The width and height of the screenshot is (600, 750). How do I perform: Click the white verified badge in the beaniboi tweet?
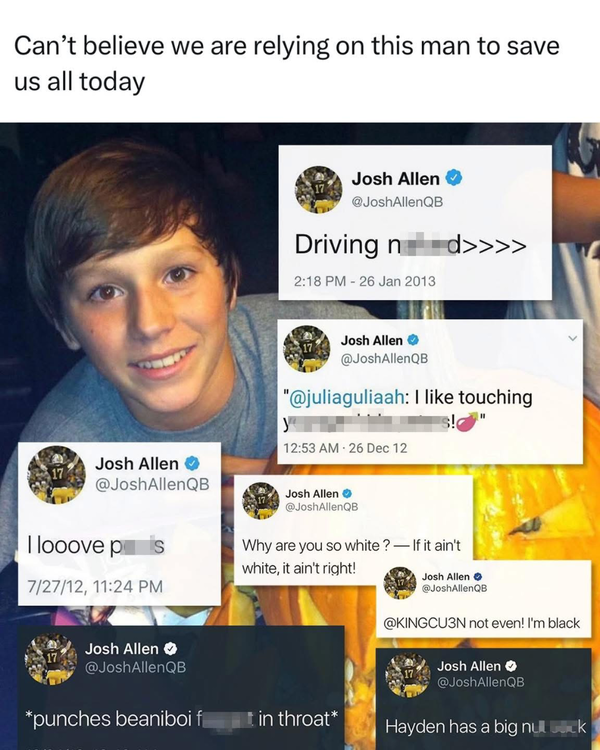[171, 649]
